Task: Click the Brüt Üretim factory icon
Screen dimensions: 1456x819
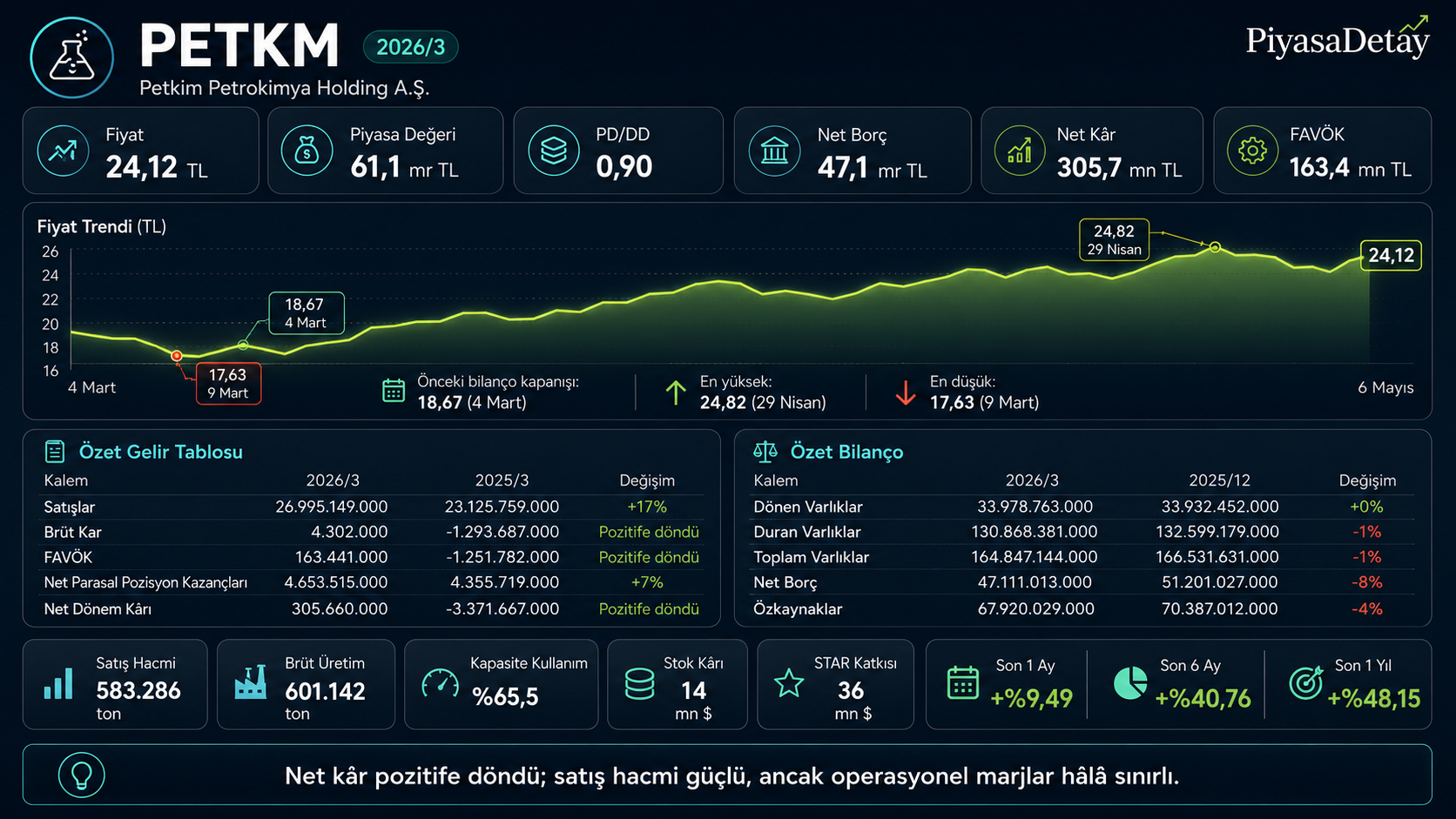Action: pyautogui.click(x=251, y=682)
